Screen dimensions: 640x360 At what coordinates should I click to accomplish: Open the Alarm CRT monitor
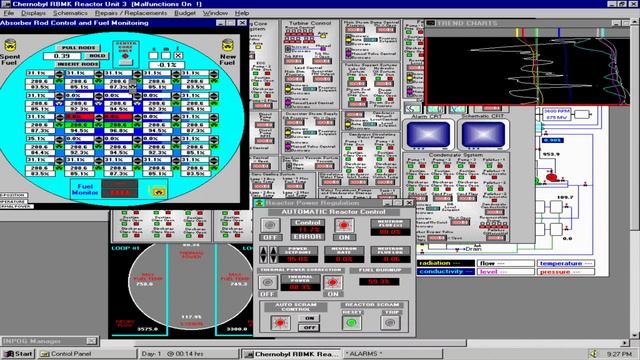[428, 135]
